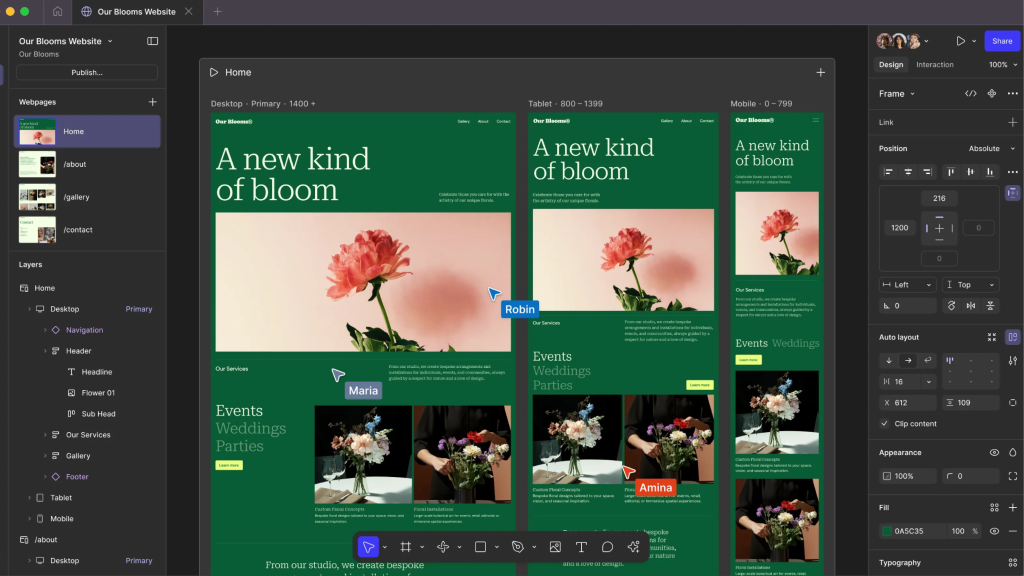The height and width of the screenshot is (576, 1024).
Task: Select the Our Blooms Website tab
Action: 137,14
